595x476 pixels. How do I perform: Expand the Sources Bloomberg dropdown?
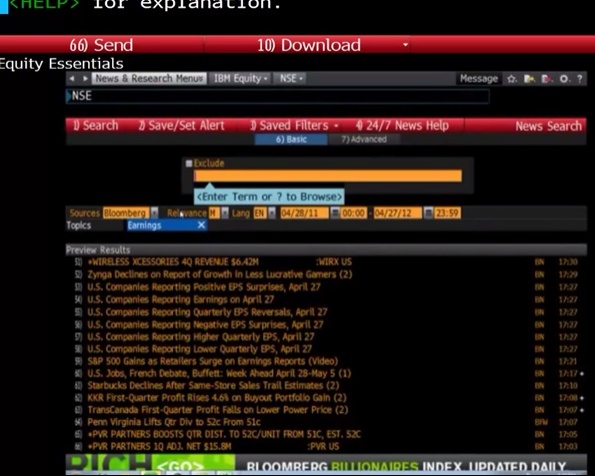[x=154, y=213]
